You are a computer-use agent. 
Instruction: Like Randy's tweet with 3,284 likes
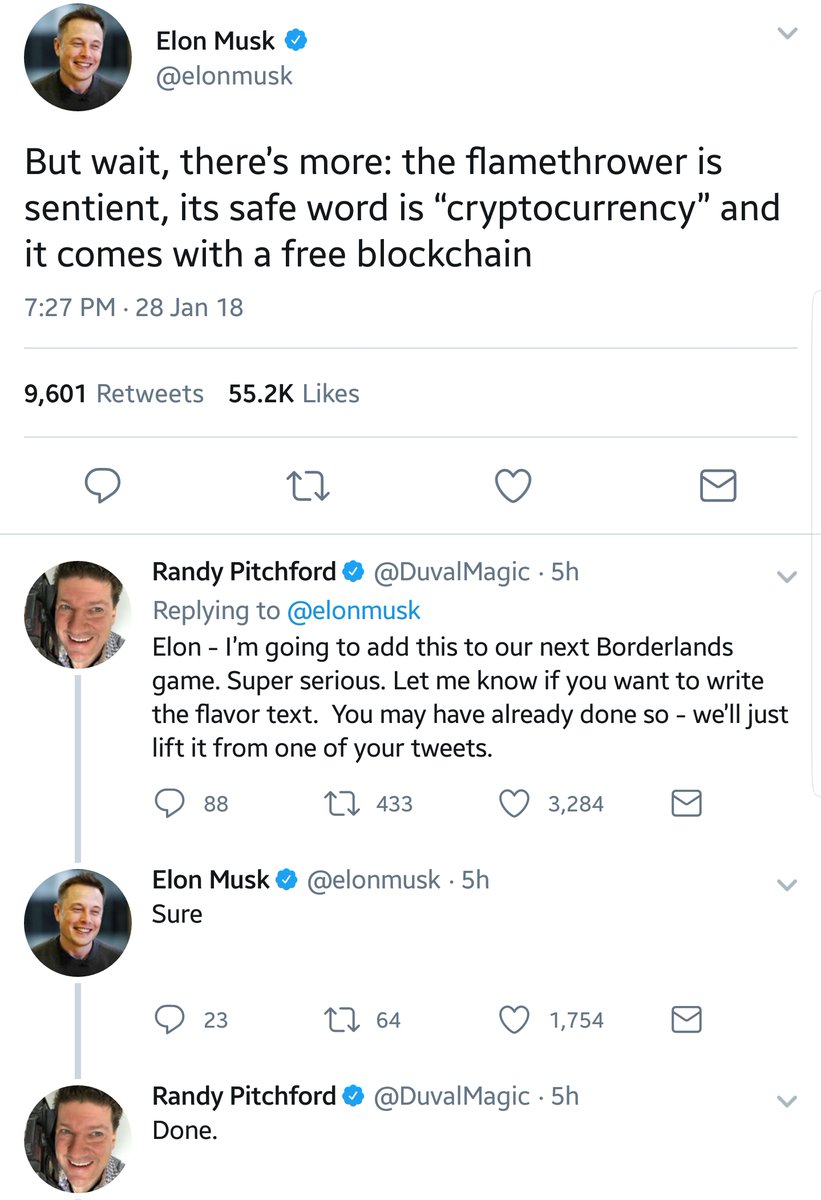tap(515, 803)
